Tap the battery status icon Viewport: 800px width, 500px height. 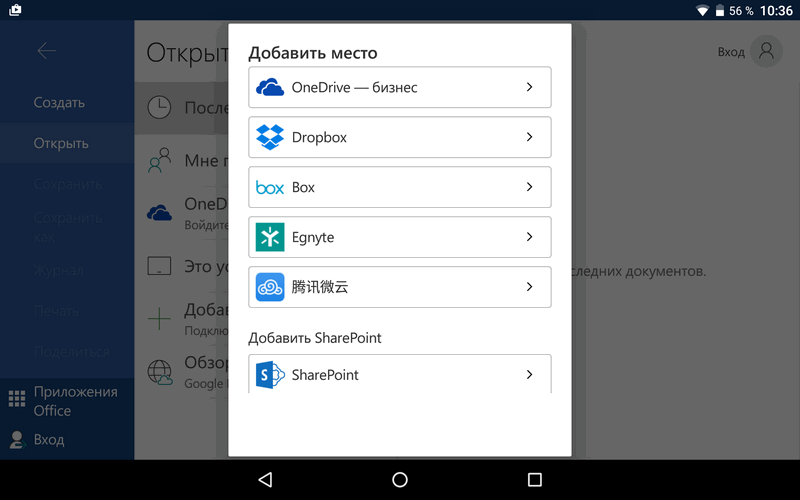tap(720, 10)
